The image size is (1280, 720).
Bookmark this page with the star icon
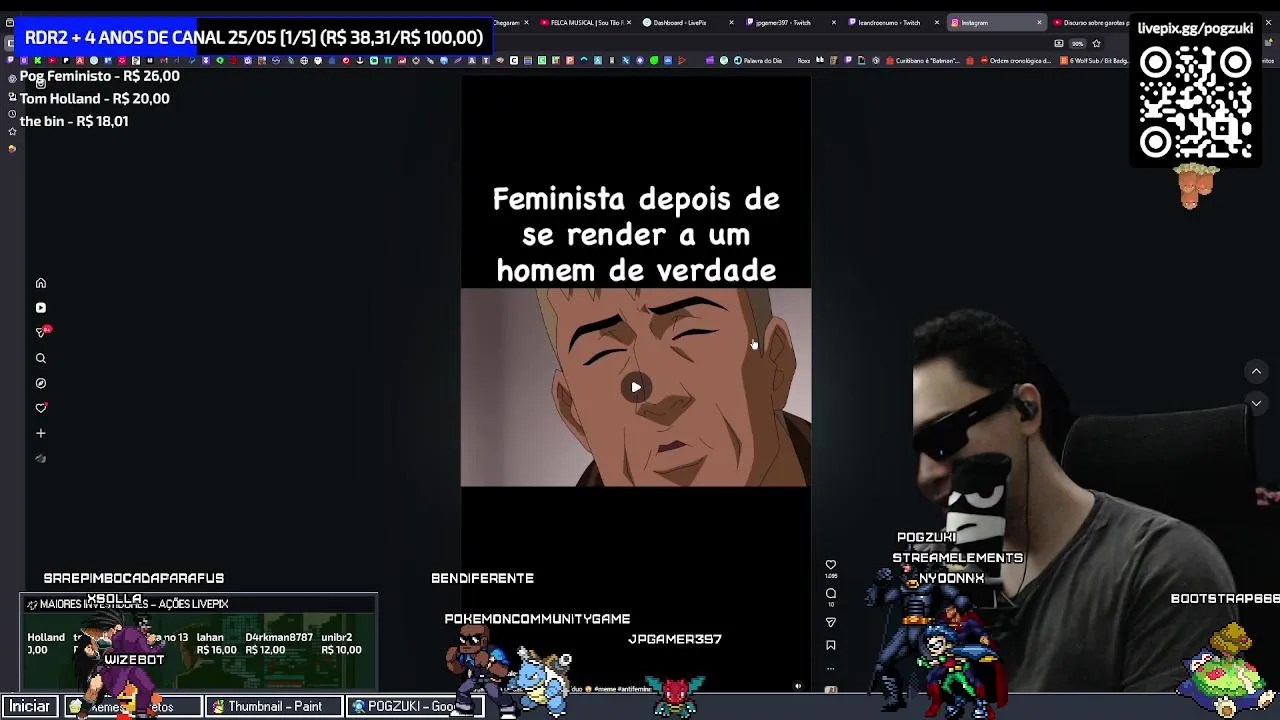(x=1096, y=43)
